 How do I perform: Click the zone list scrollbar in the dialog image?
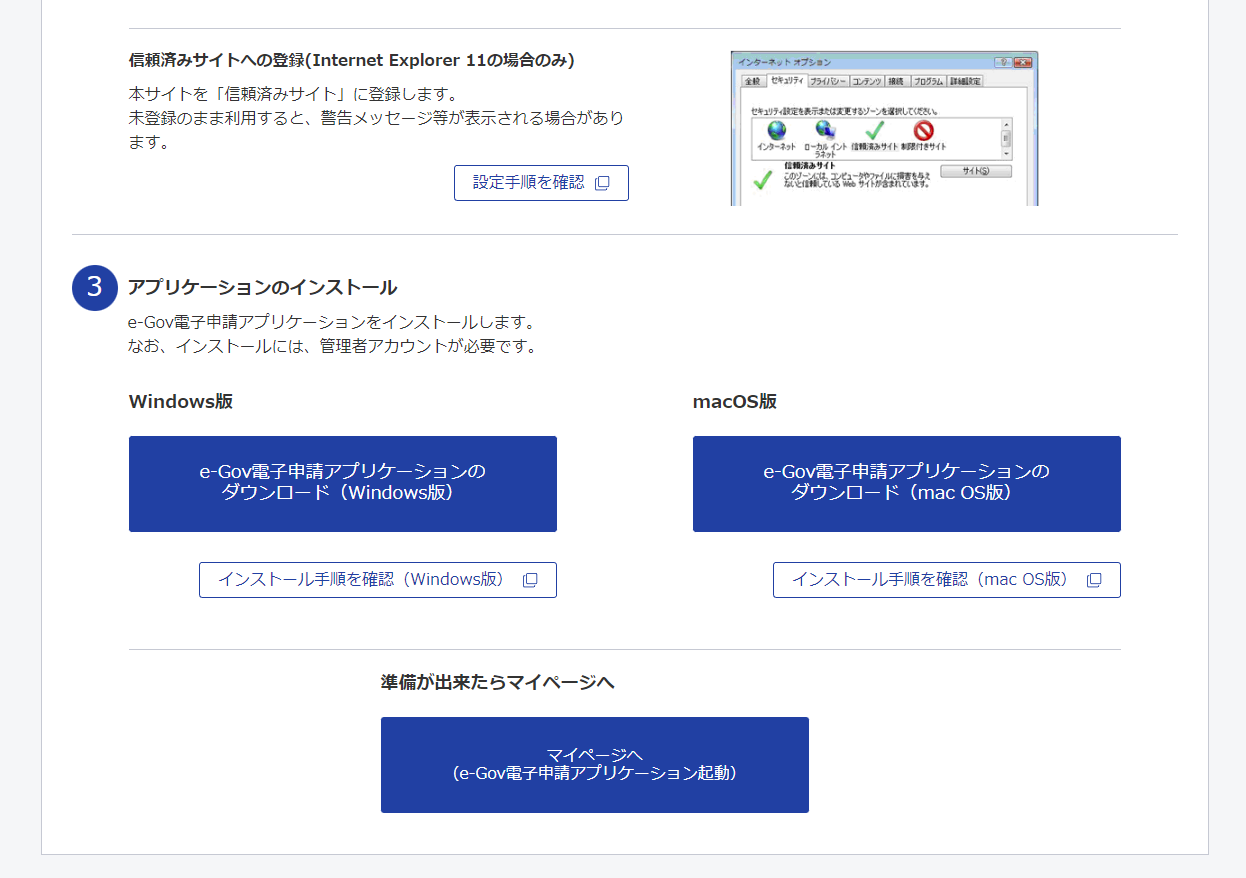pyautogui.click(x=1006, y=138)
